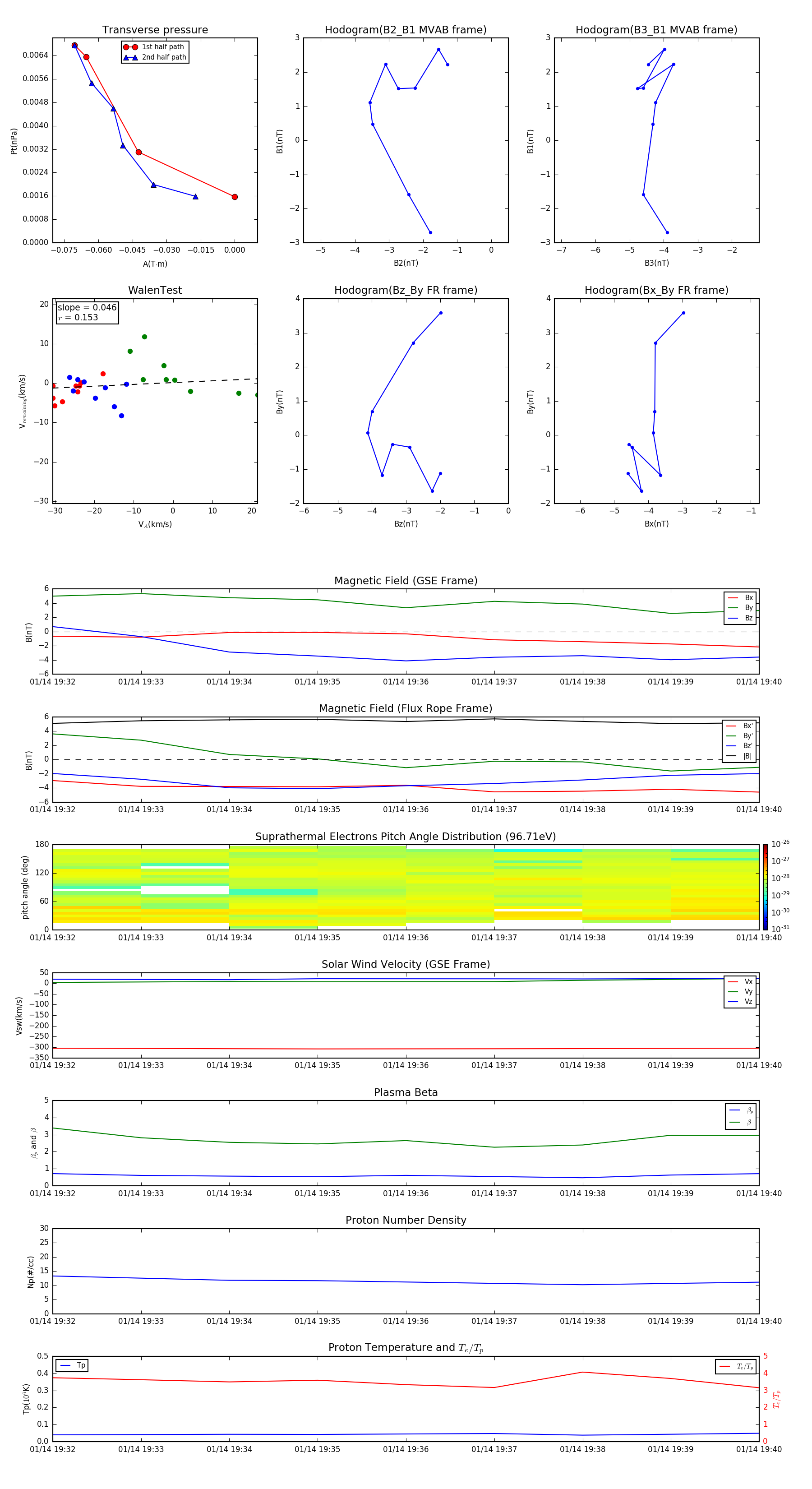
Task: Click the 'Hodogram(B2_B1 MVAB frame)' title
Action: (x=406, y=30)
